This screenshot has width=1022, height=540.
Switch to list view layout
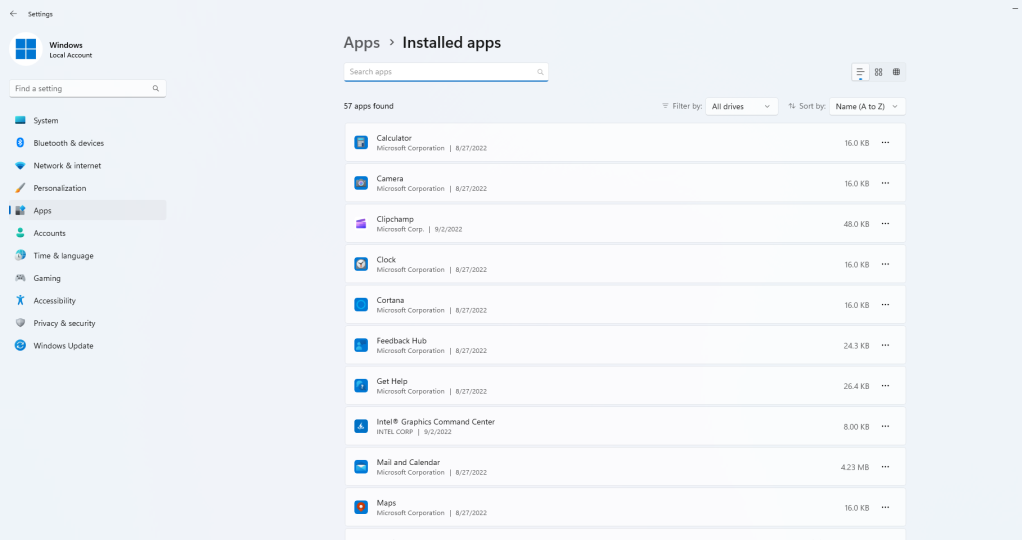(x=860, y=72)
